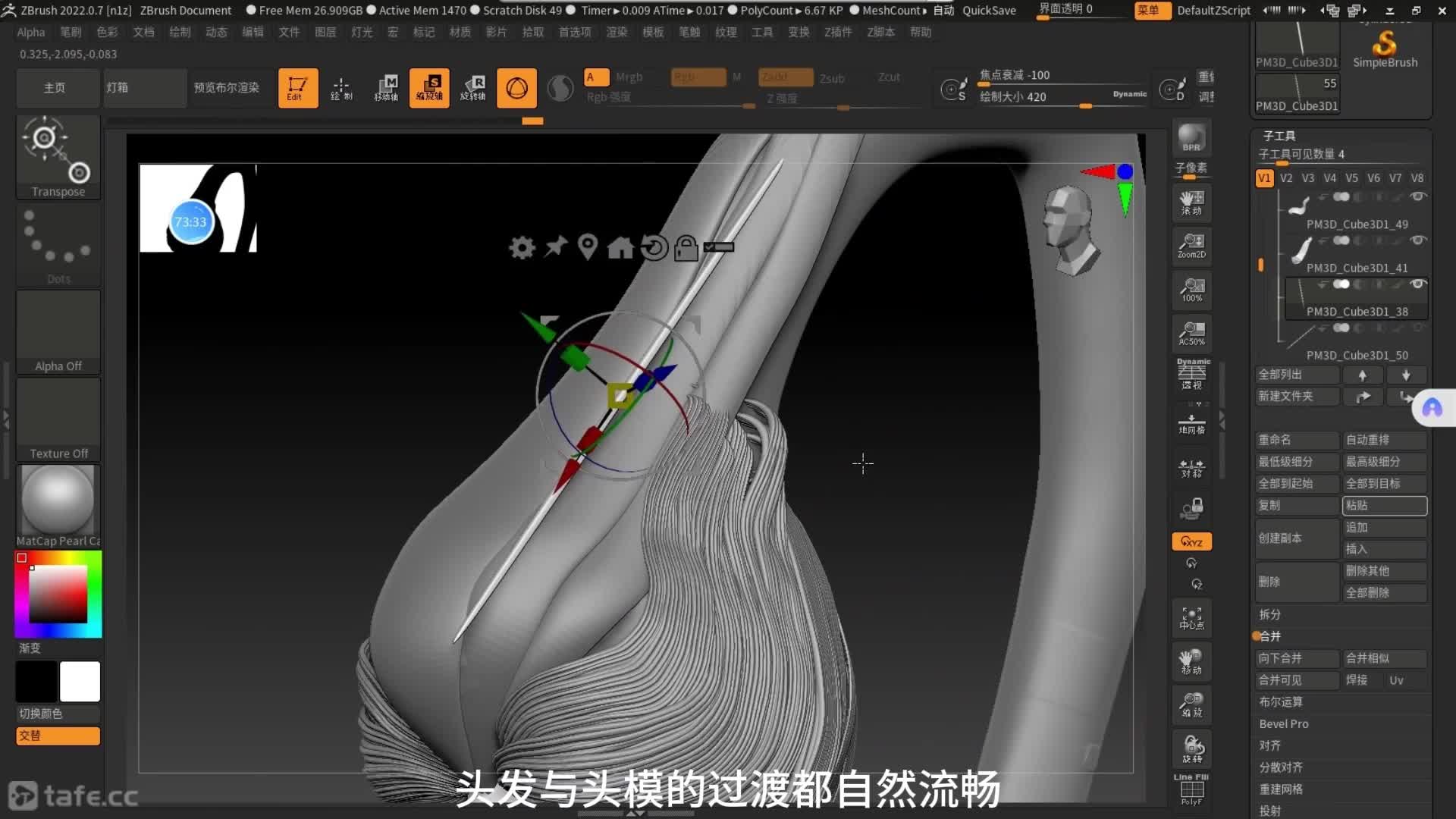Image resolution: width=1456 pixels, height=819 pixels.
Task: Toggle visibility of PM3D_Cube3D1_38 subtool
Action: point(1418,284)
